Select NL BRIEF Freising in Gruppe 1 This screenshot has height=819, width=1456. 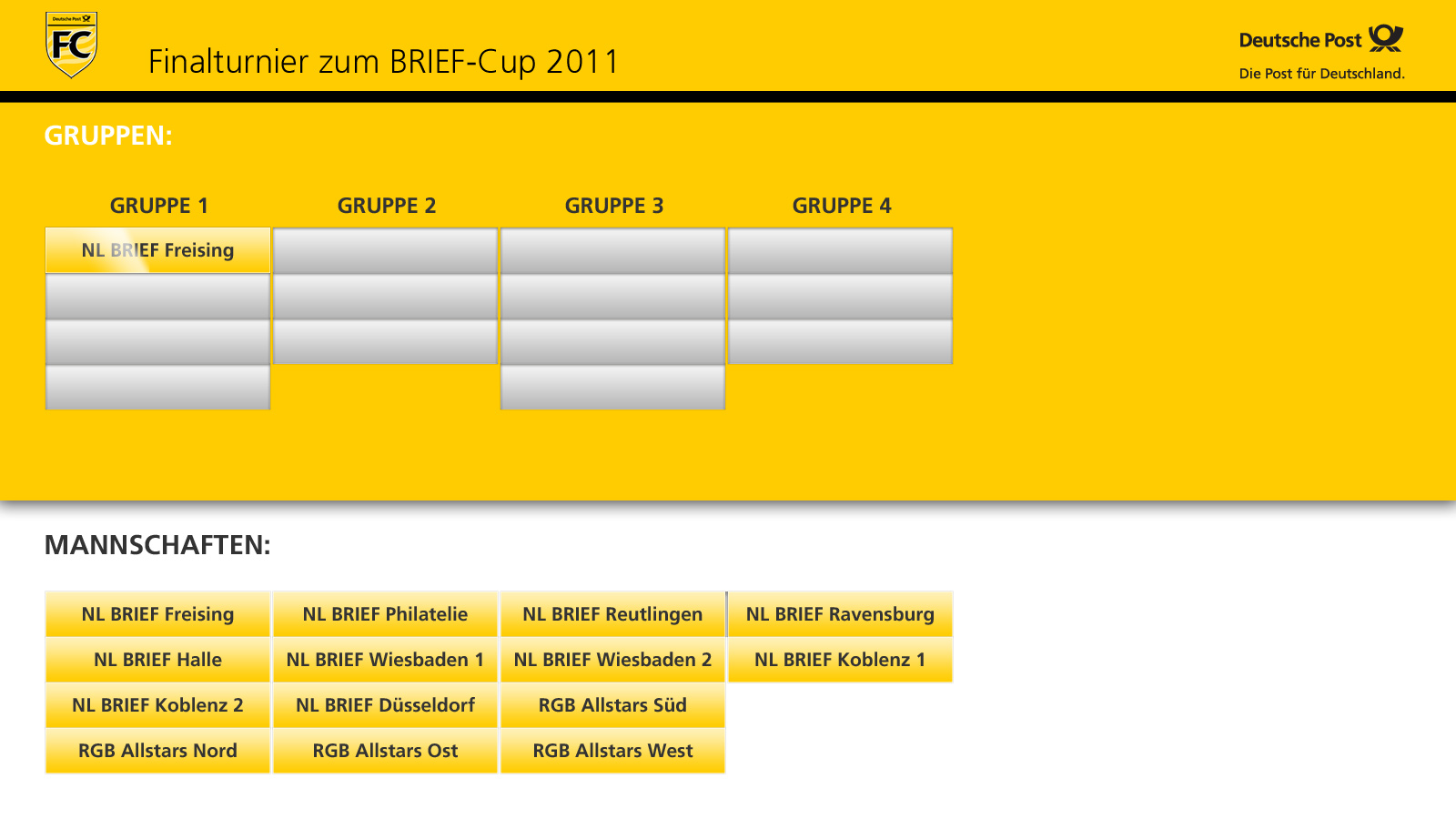coord(157,250)
